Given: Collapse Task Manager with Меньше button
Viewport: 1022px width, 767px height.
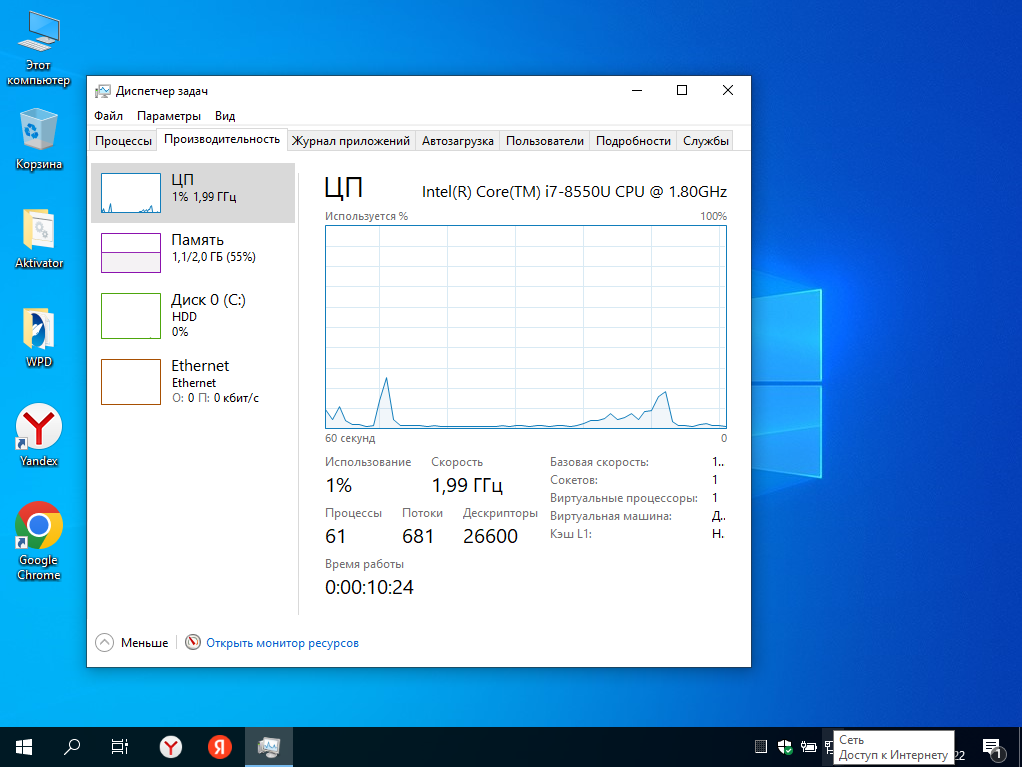Looking at the screenshot, I should click(x=132, y=643).
